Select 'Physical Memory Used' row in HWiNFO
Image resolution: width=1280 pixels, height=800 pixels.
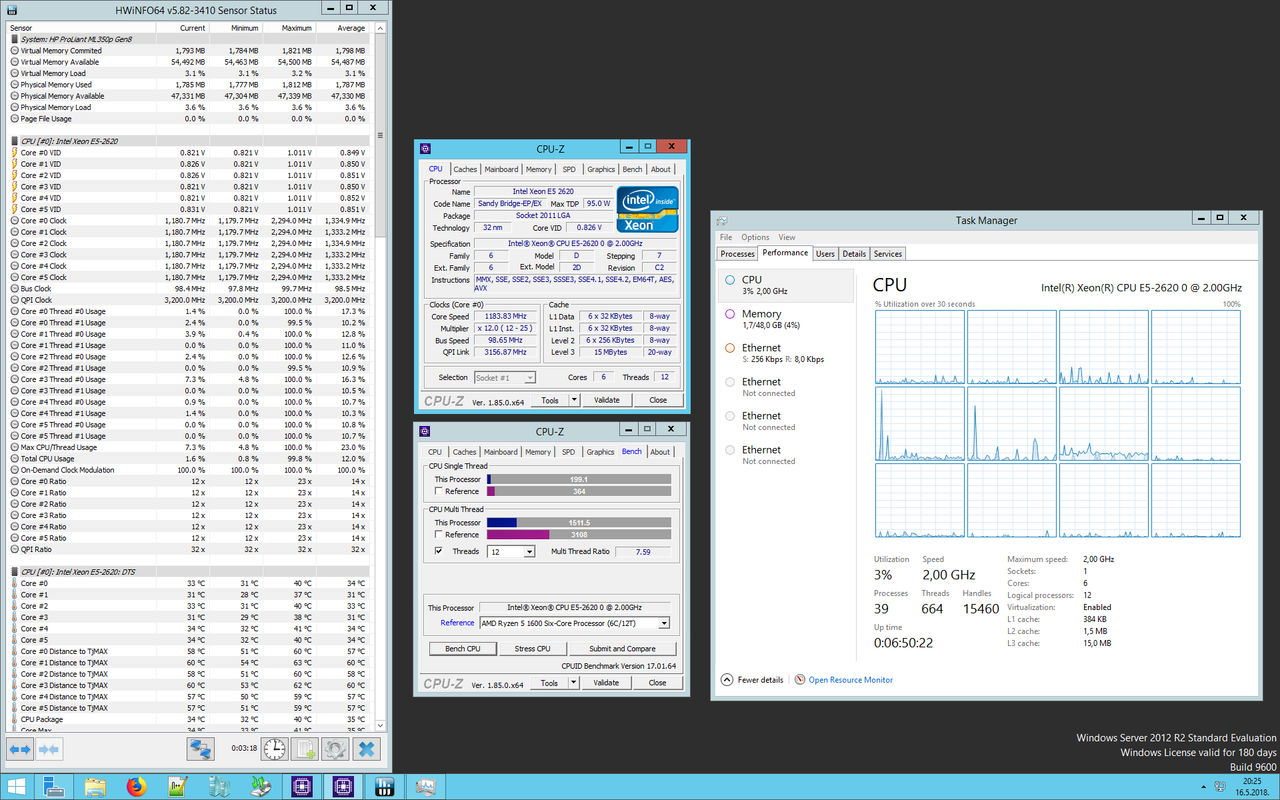click(188, 85)
